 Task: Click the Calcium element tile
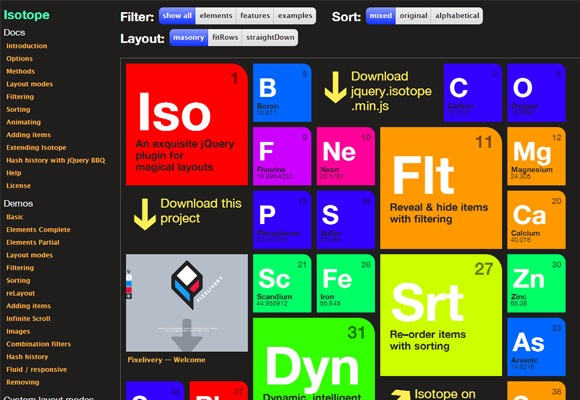(x=536, y=220)
